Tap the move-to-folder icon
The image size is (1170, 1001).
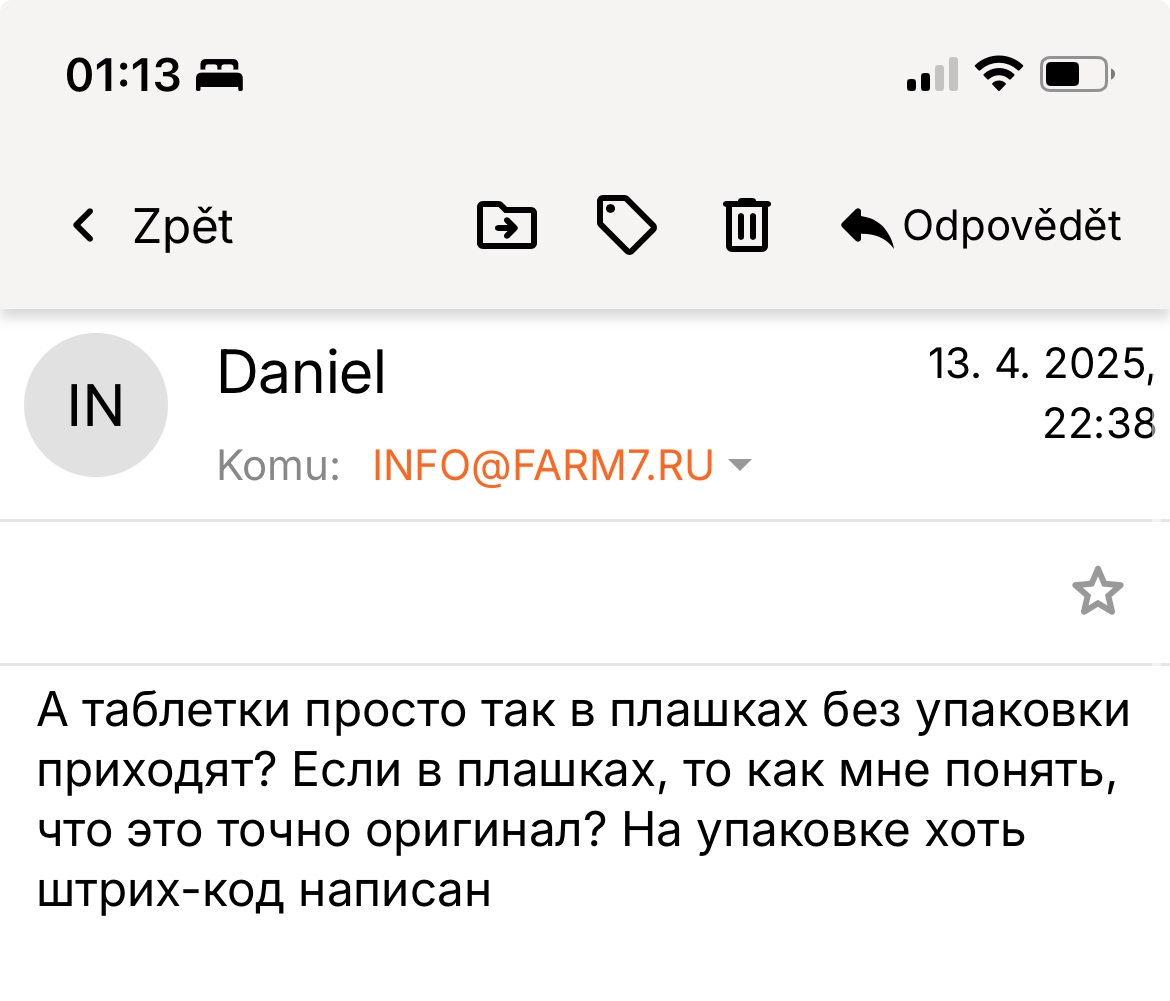pyautogui.click(x=507, y=225)
